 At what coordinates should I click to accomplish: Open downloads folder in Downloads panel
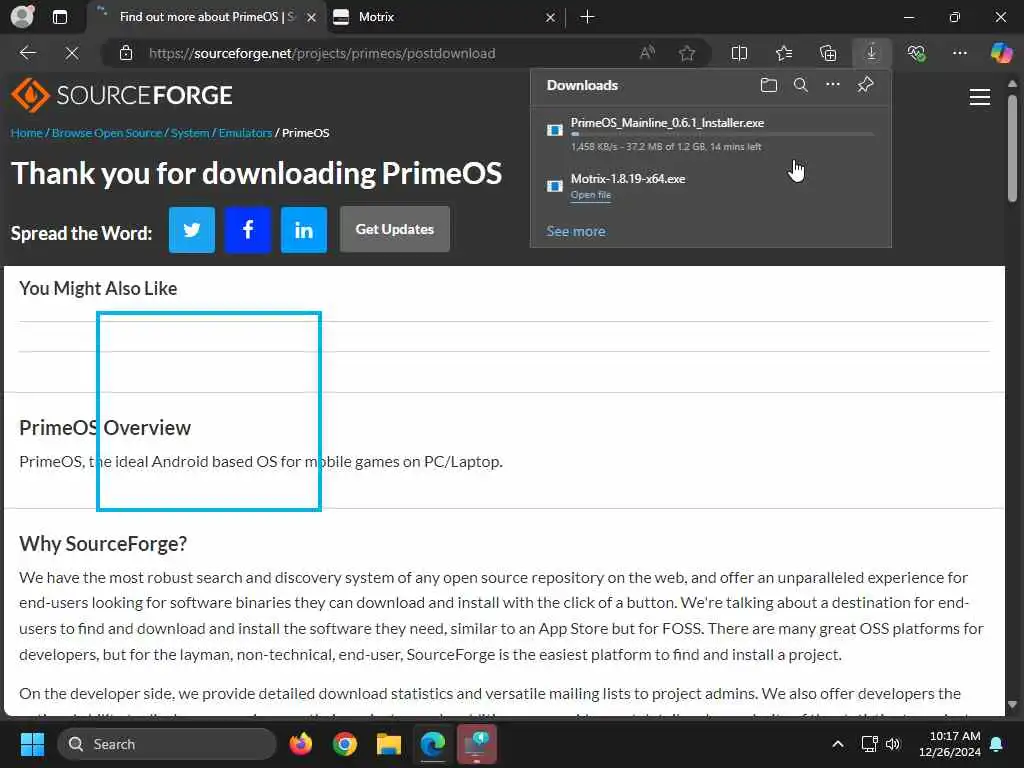(769, 85)
